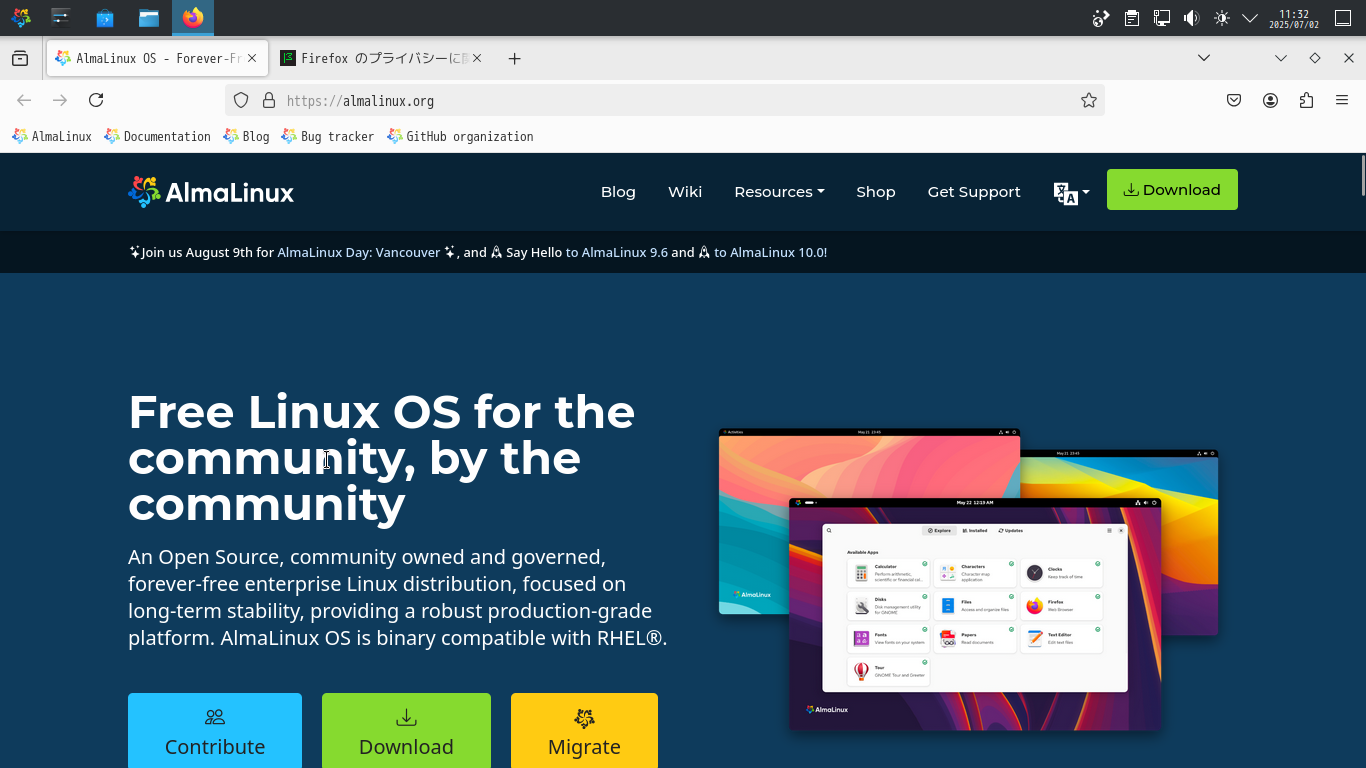
Task: Click the blue Contribute button
Action: point(215,731)
